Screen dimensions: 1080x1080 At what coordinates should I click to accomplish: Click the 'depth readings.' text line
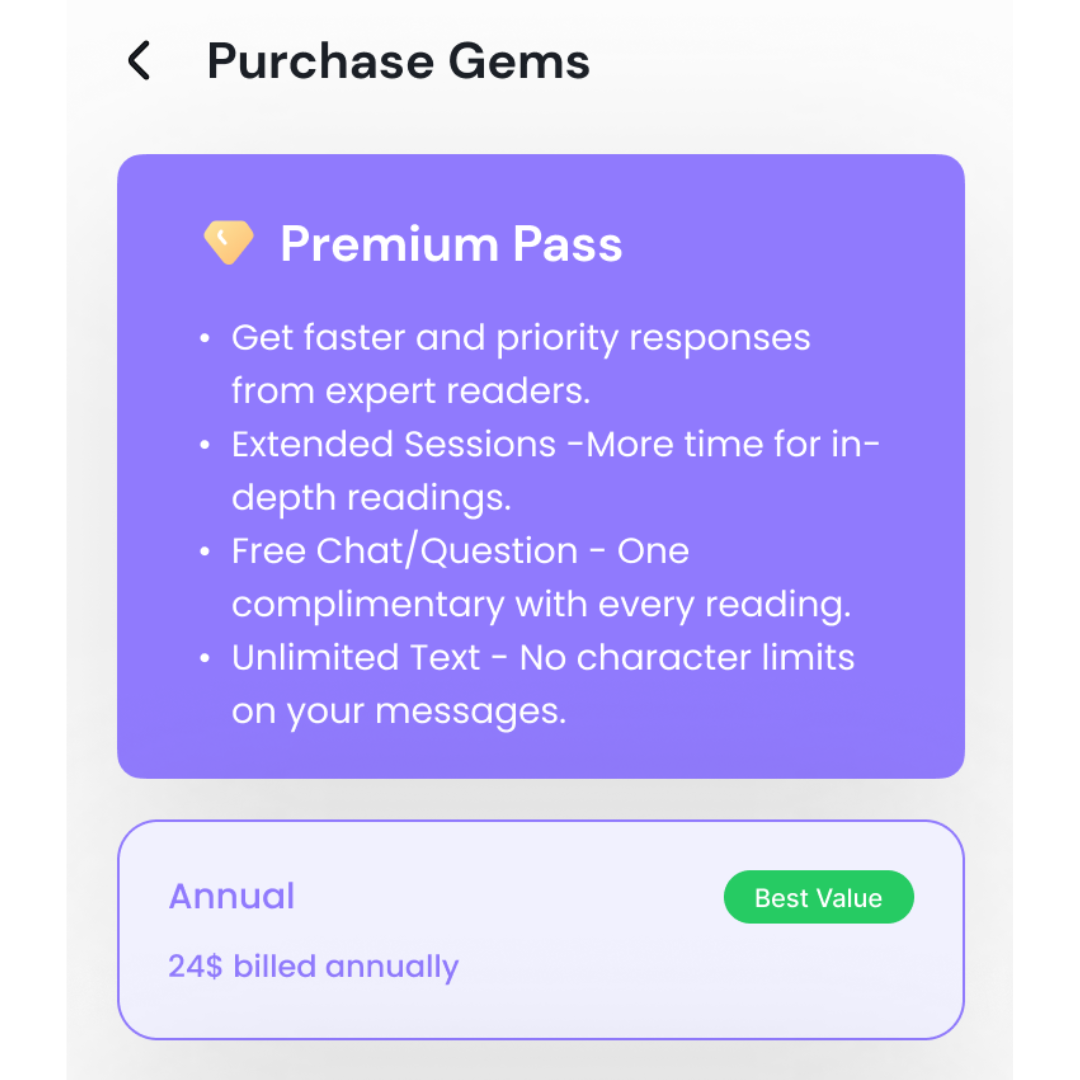pyautogui.click(x=371, y=498)
